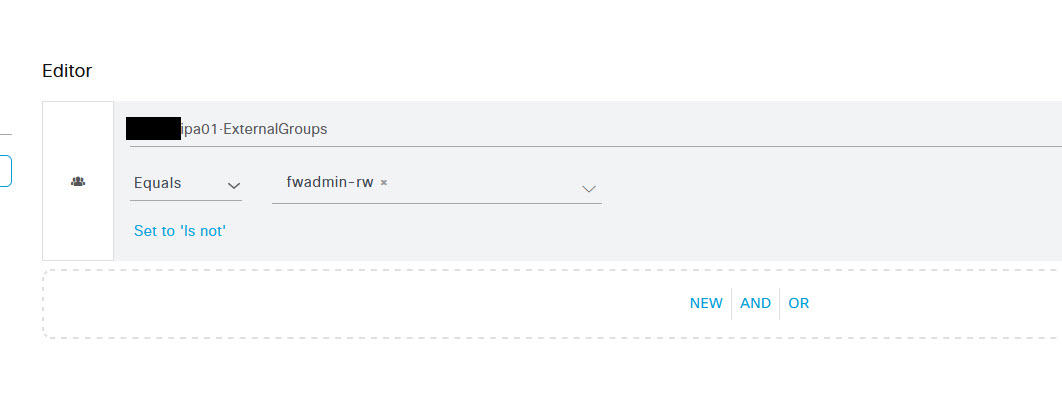Click the blacked-out prefix of the attribute name

pos(154,129)
